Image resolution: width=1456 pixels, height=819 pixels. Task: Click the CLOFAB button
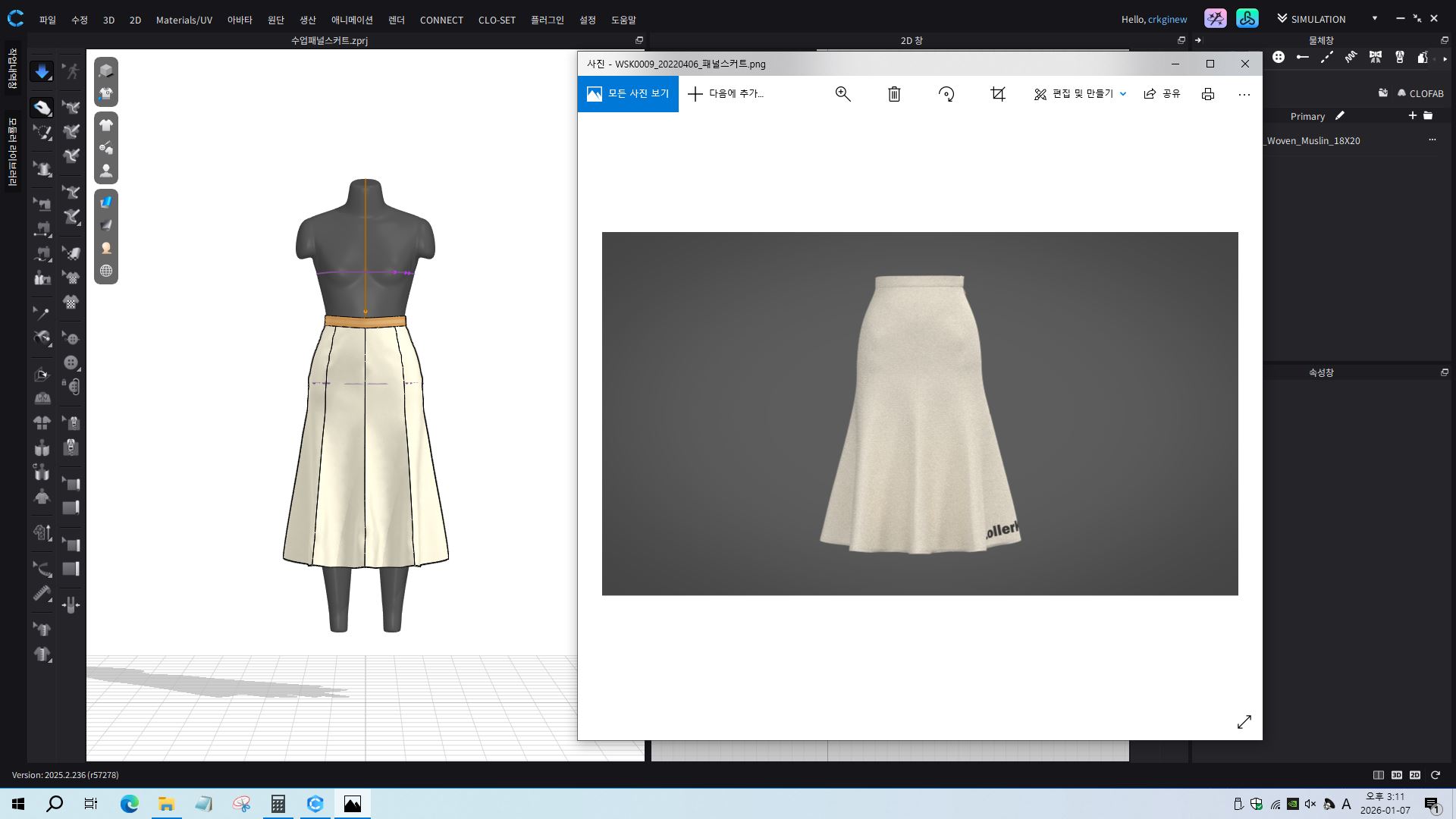[x=1420, y=93]
